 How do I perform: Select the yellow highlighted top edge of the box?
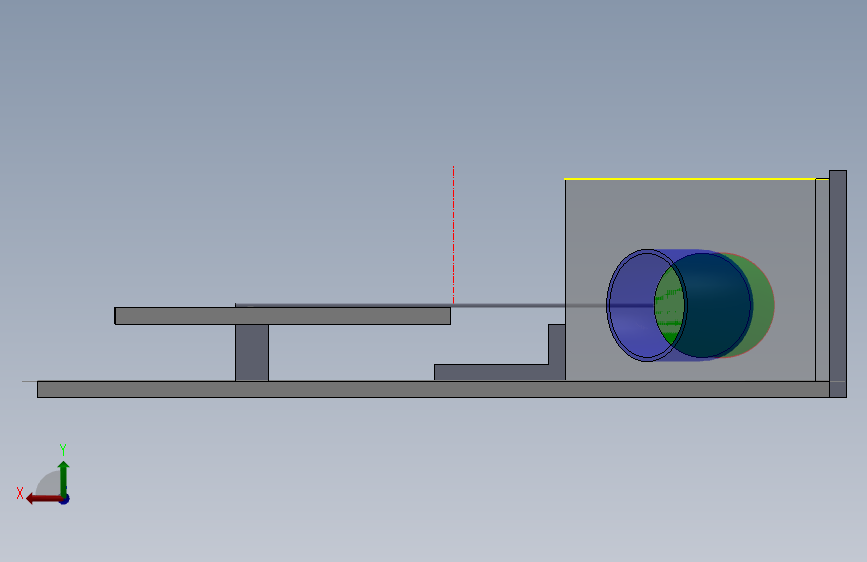point(690,179)
